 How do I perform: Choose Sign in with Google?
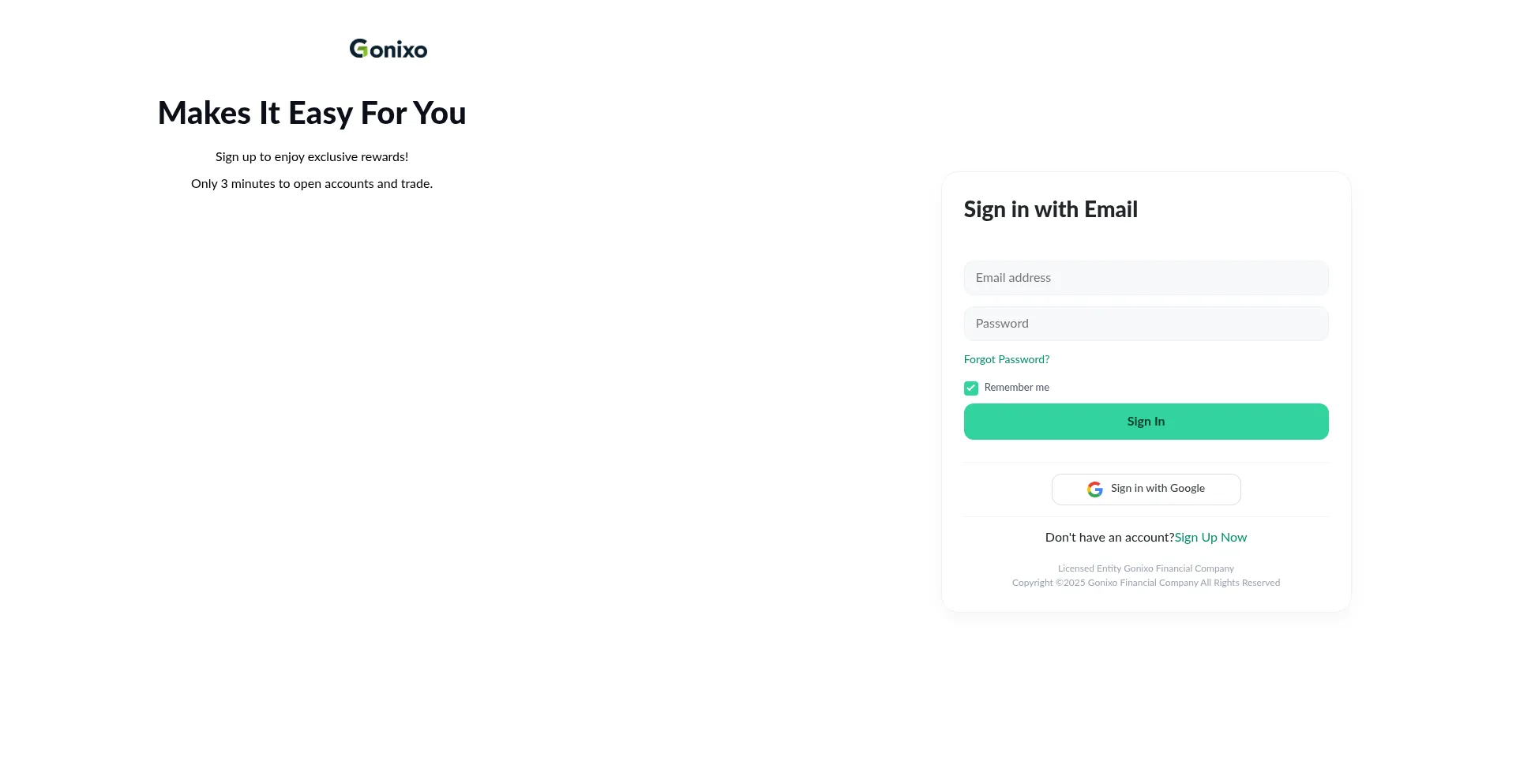click(1146, 490)
